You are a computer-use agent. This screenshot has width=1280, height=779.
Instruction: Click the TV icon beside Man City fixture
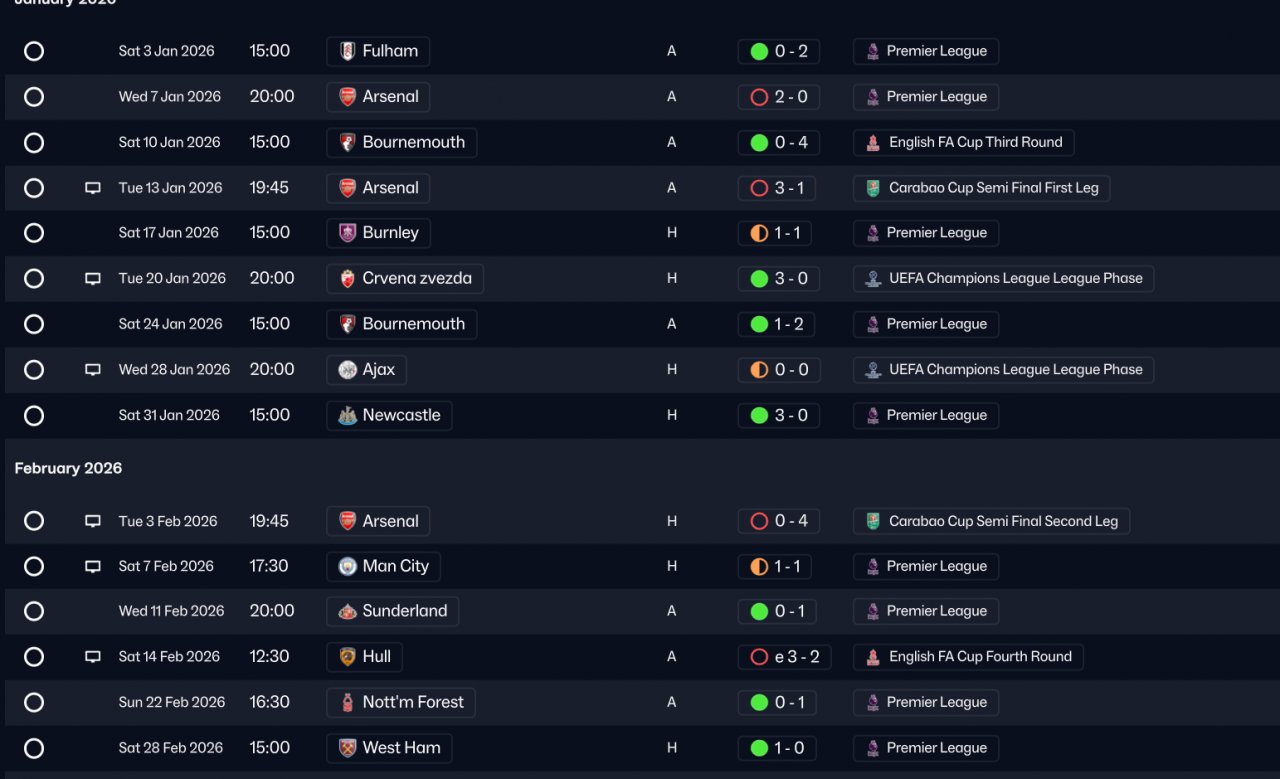(x=93, y=567)
